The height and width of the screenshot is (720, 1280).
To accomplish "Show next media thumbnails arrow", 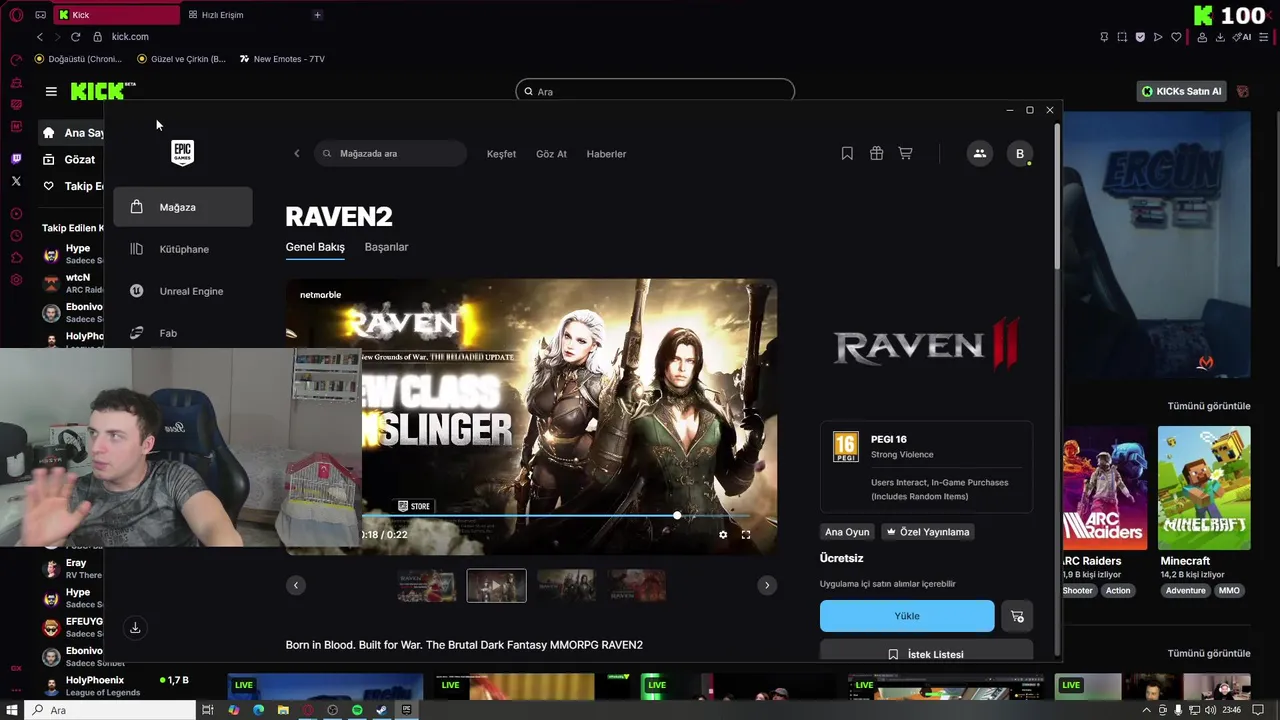I will pyautogui.click(x=767, y=585).
